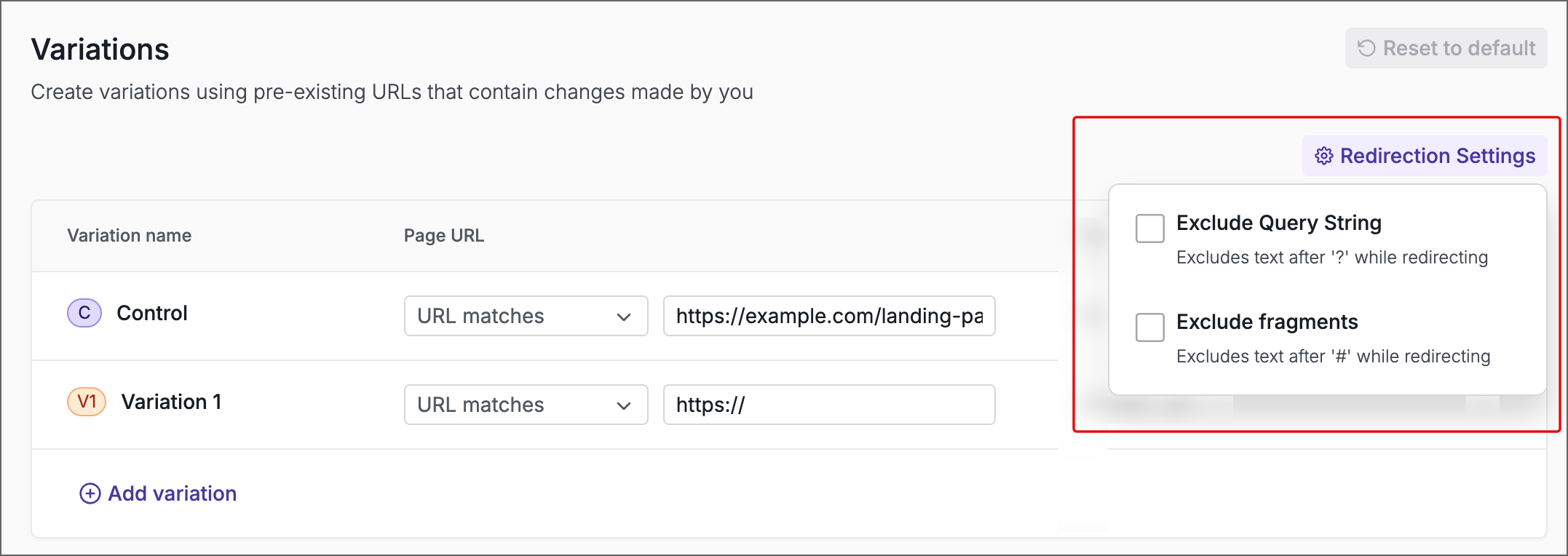Enable the Exclude Query String checkbox
The image size is (1568, 556).
[x=1150, y=229]
